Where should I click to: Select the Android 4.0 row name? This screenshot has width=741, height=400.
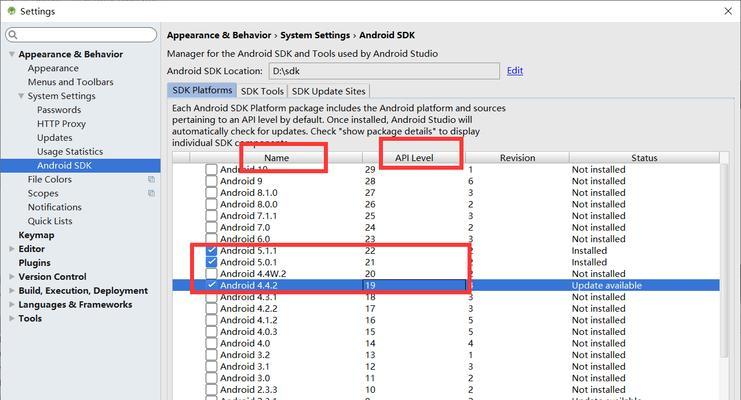tap(245, 343)
